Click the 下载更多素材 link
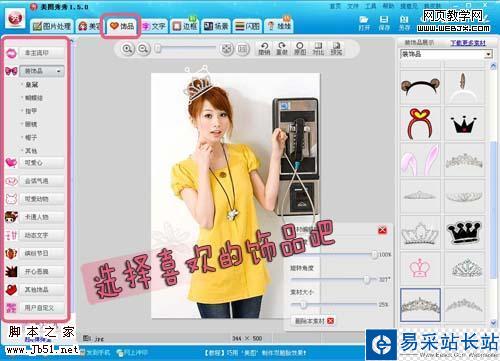500x361 pixels. (468, 43)
